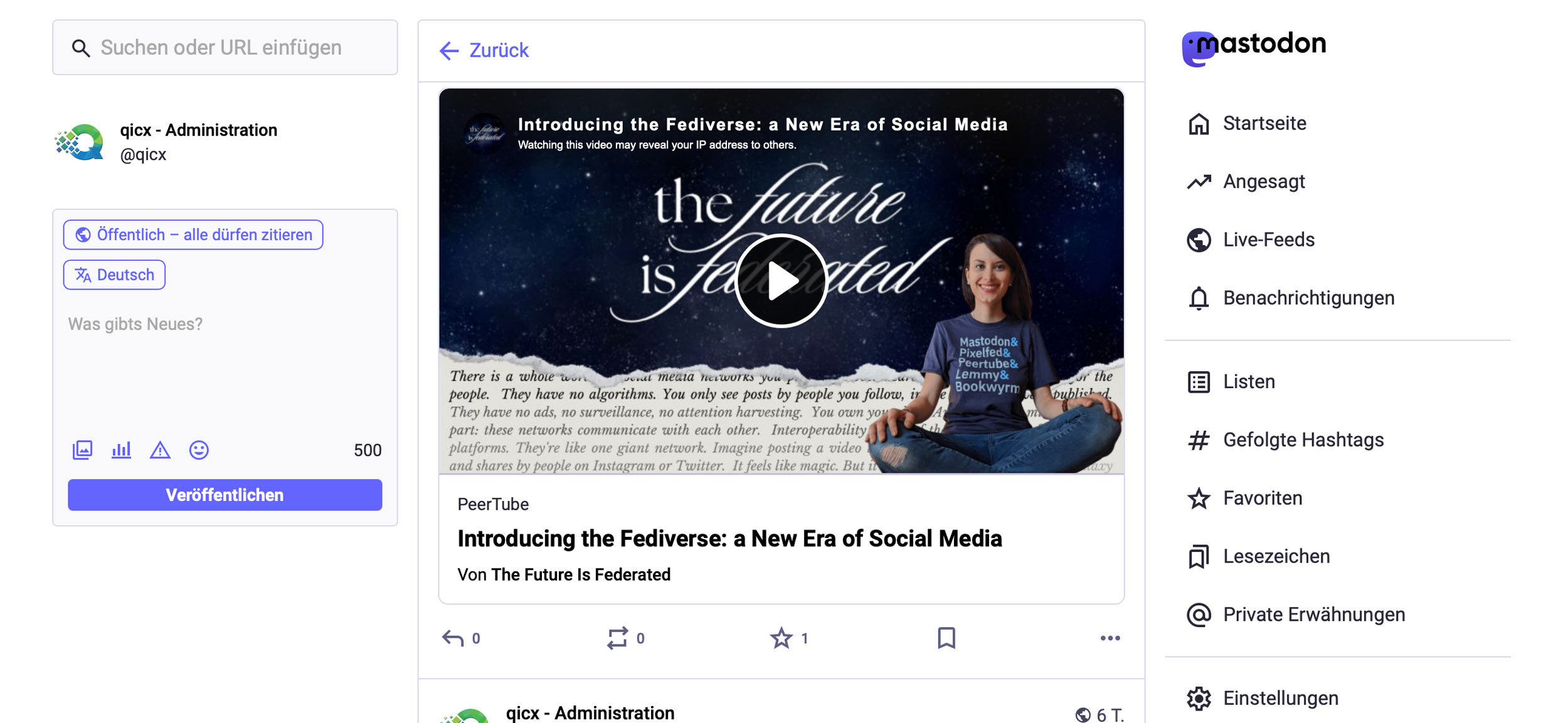Go to Benachrichtigungen in sidebar
This screenshot has height=723, width=1568.
tap(1308, 298)
